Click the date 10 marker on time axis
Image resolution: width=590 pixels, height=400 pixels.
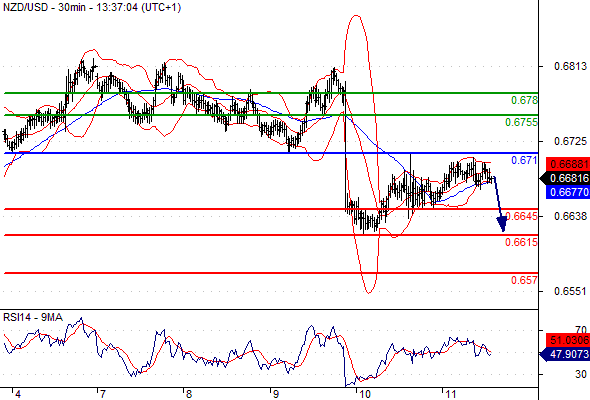(x=365, y=394)
